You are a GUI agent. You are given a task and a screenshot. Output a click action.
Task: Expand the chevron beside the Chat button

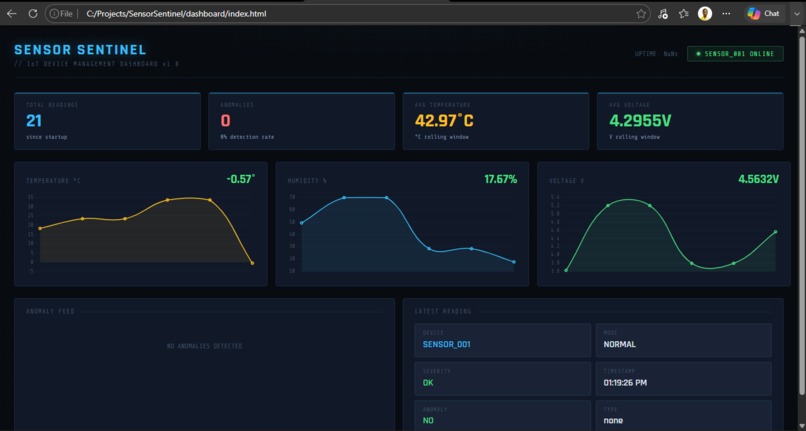click(x=797, y=14)
